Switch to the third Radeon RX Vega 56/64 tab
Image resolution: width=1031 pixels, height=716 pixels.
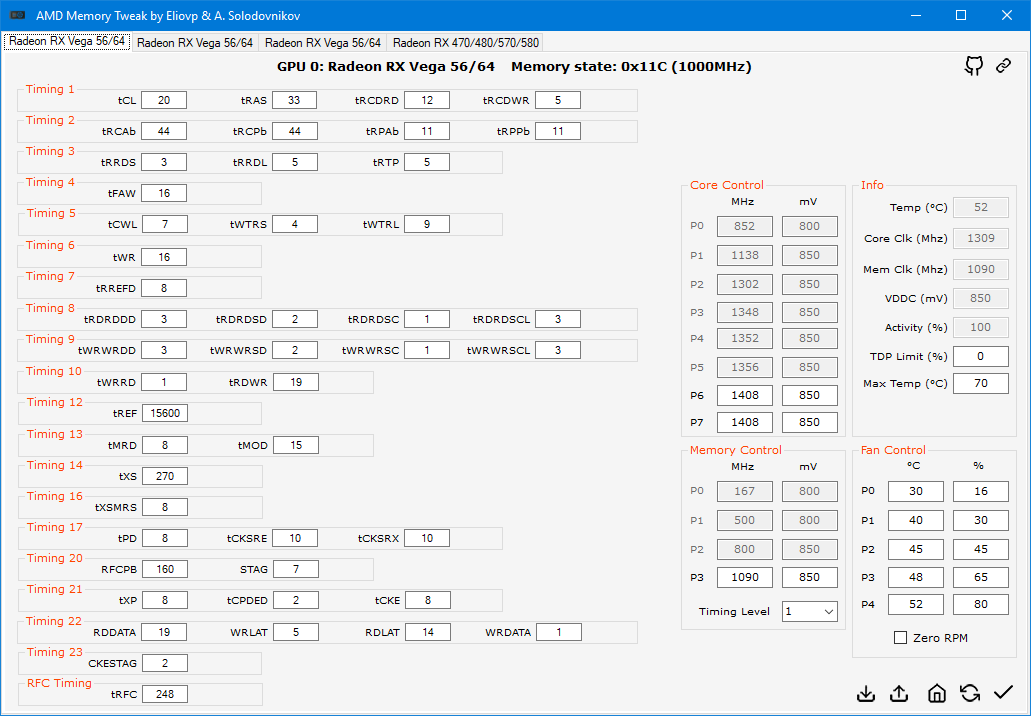(x=323, y=43)
